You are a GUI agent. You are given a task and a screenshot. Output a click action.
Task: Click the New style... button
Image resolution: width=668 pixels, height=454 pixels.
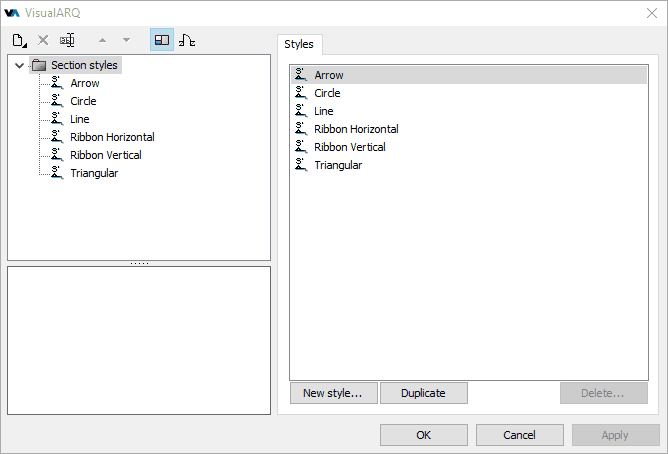[x=334, y=393]
